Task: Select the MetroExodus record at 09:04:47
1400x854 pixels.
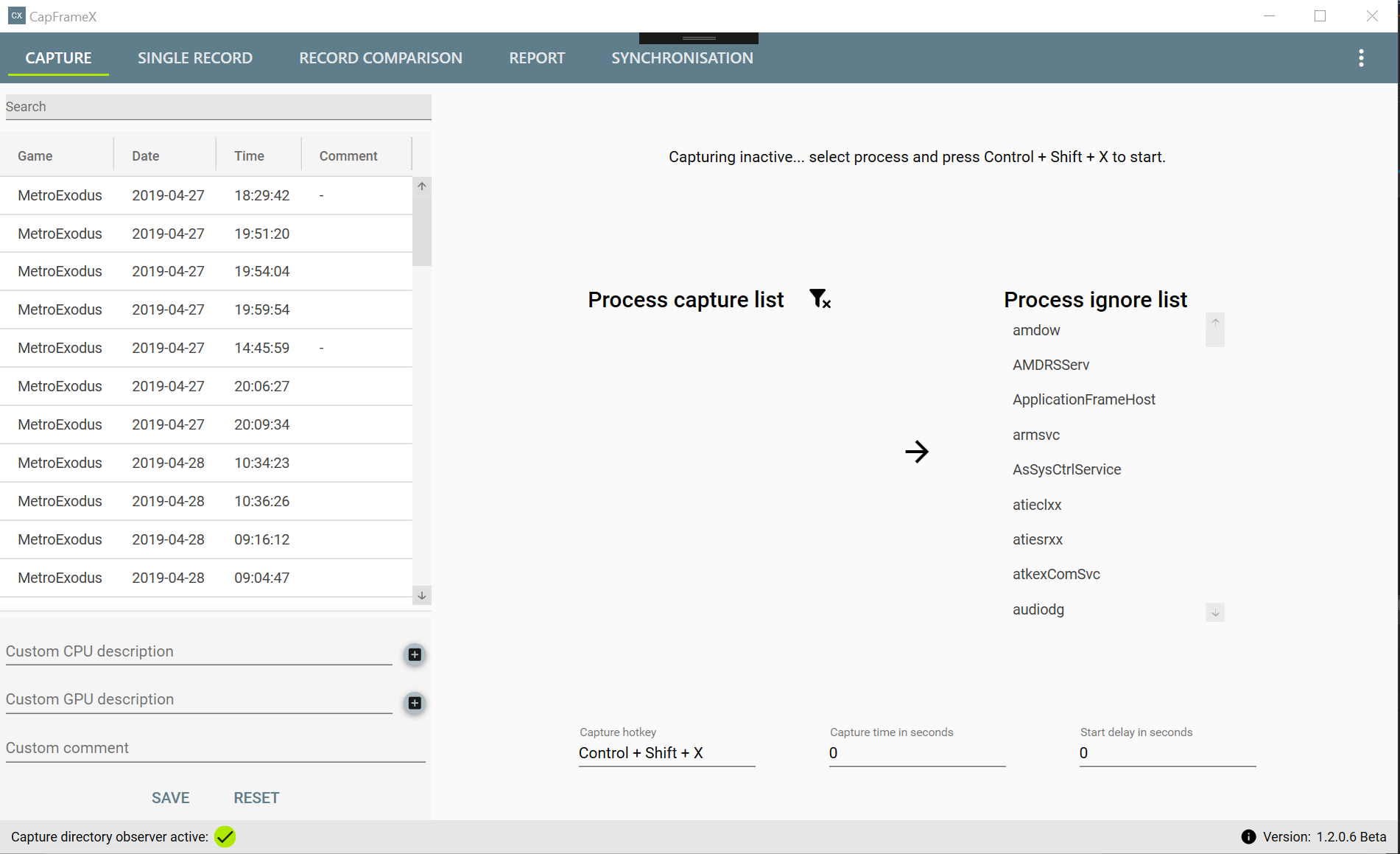Action: (x=206, y=578)
